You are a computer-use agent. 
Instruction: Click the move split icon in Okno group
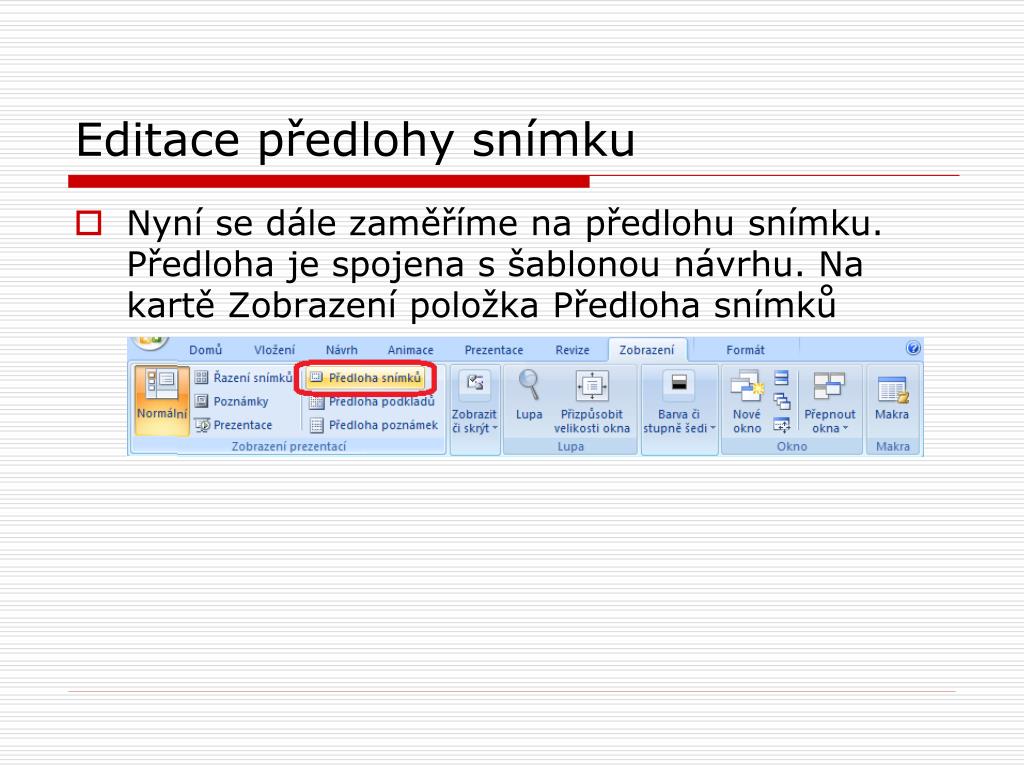[x=782, y=425]
